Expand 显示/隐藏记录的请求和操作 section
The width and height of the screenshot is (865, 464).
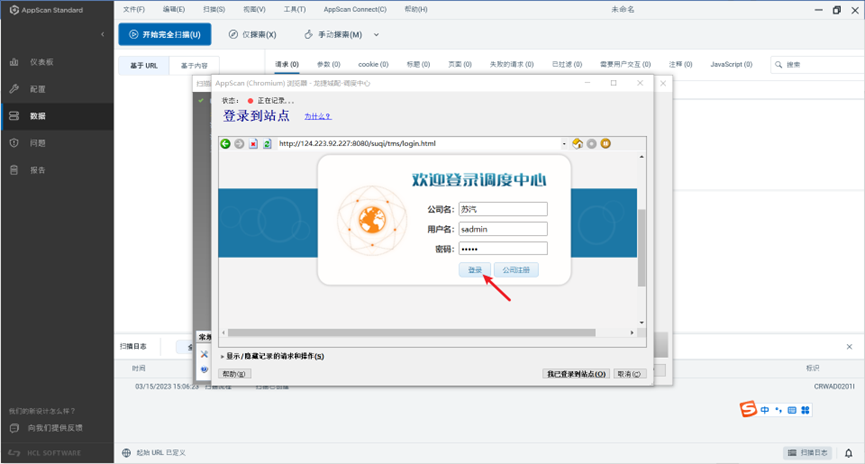(x=273, y=356)
